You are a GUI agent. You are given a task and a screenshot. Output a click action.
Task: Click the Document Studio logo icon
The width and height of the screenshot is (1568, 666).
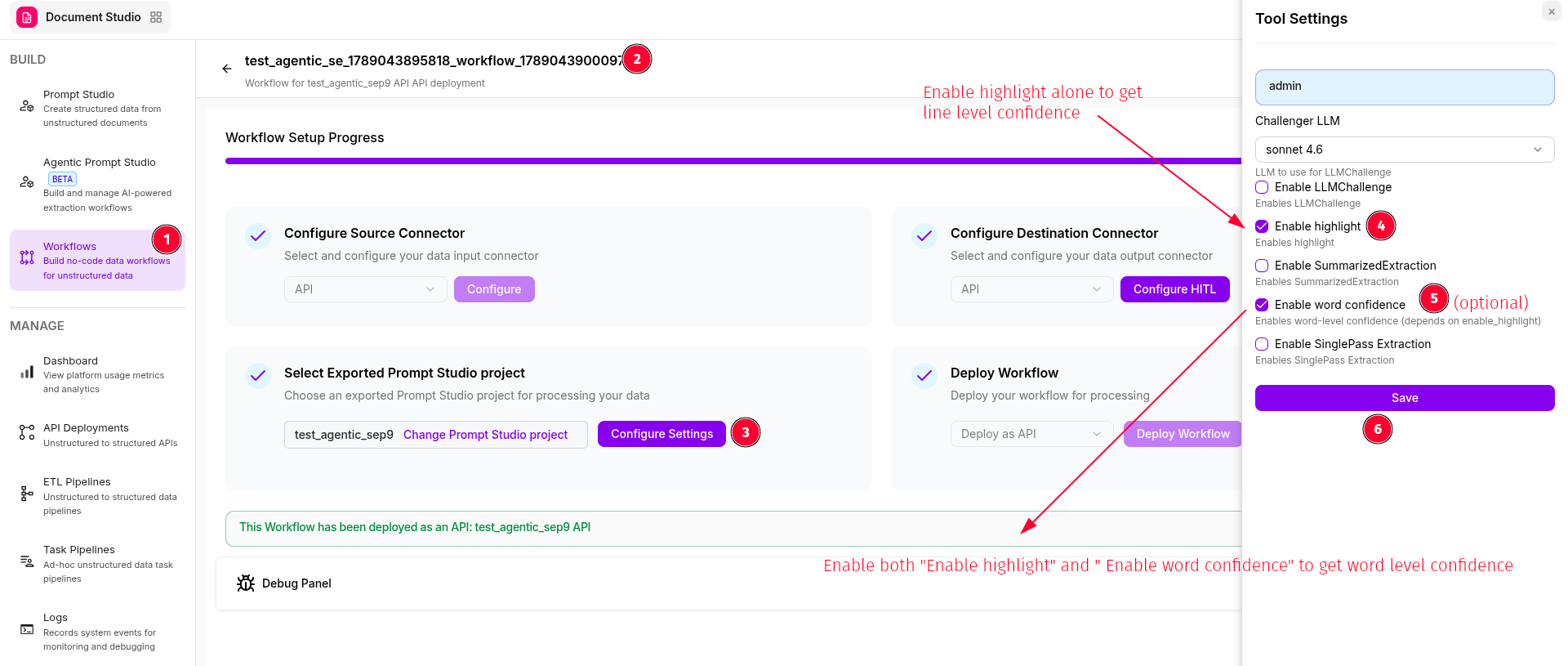click(27, 17)
